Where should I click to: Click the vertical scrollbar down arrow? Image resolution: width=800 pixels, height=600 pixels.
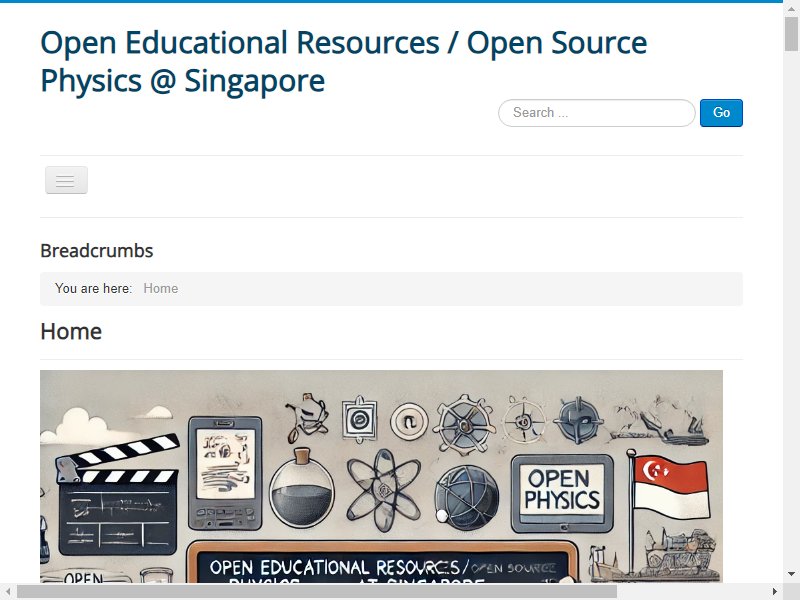pyautogui.click(x=791, y=574)
